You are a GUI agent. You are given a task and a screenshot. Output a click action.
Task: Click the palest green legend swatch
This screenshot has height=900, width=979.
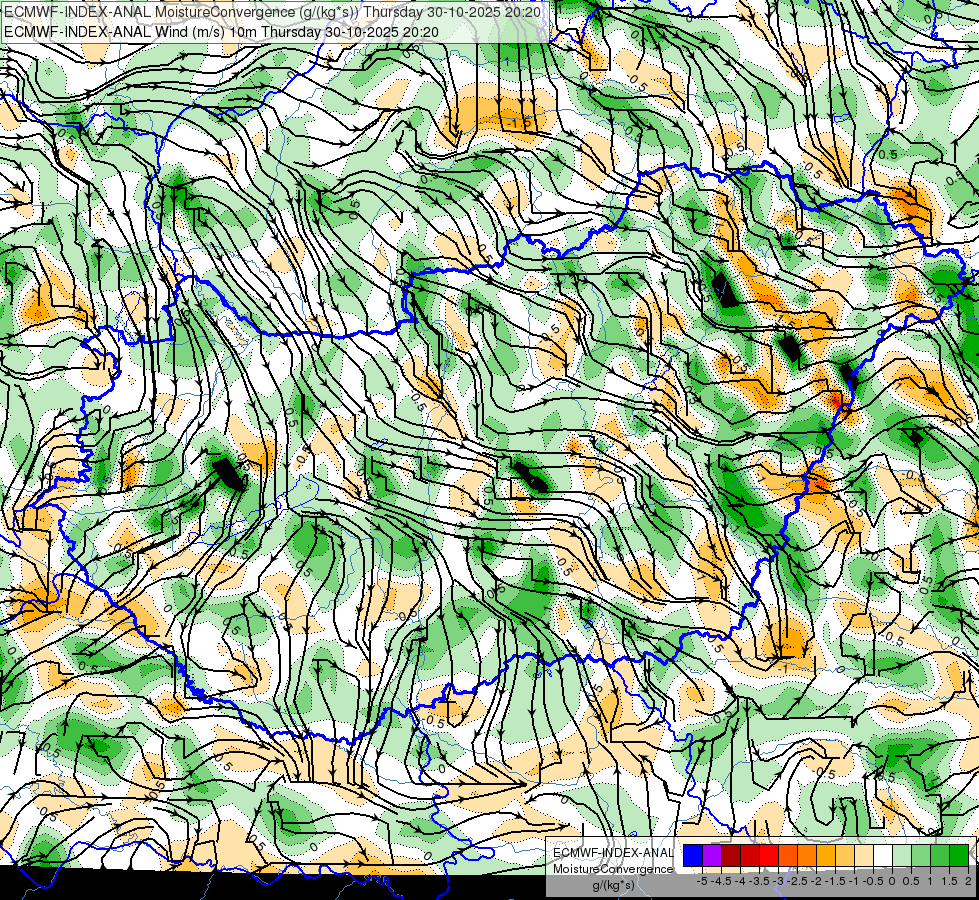pyautogui.click(x=902, y=855)
